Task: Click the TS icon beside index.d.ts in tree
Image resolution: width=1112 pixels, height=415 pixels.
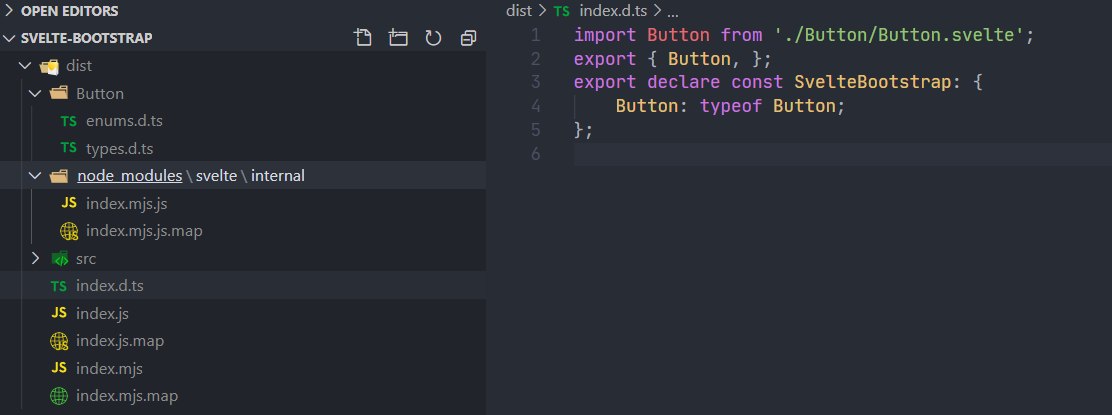Action: [x=59, y=286]
